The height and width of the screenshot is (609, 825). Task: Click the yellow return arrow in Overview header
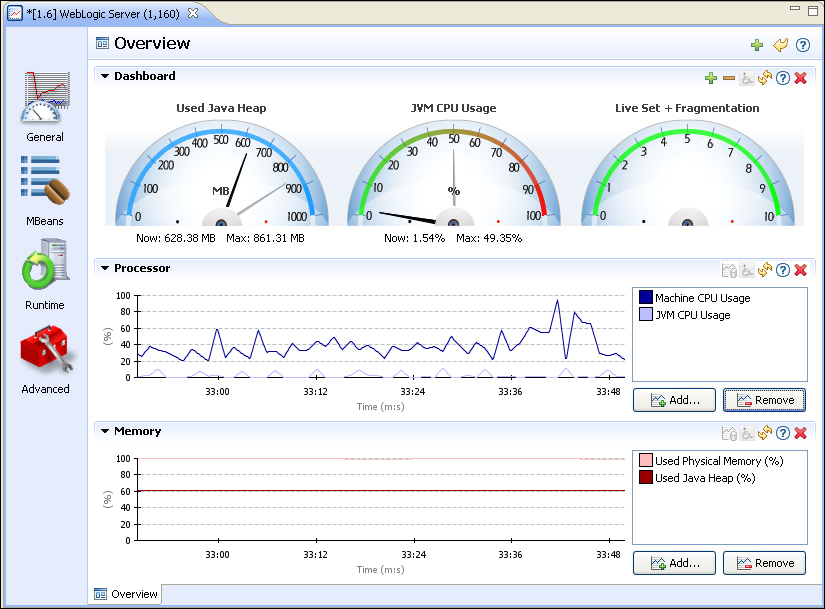point(780,45)
